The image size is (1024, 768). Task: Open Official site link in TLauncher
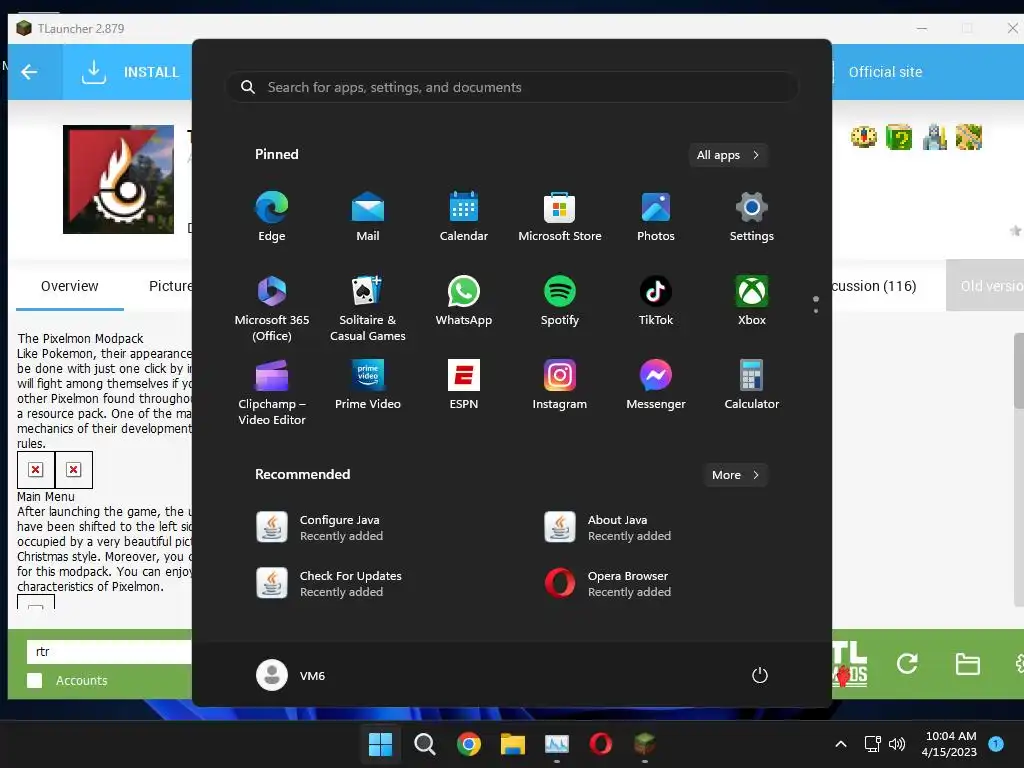tap(885, 72)
